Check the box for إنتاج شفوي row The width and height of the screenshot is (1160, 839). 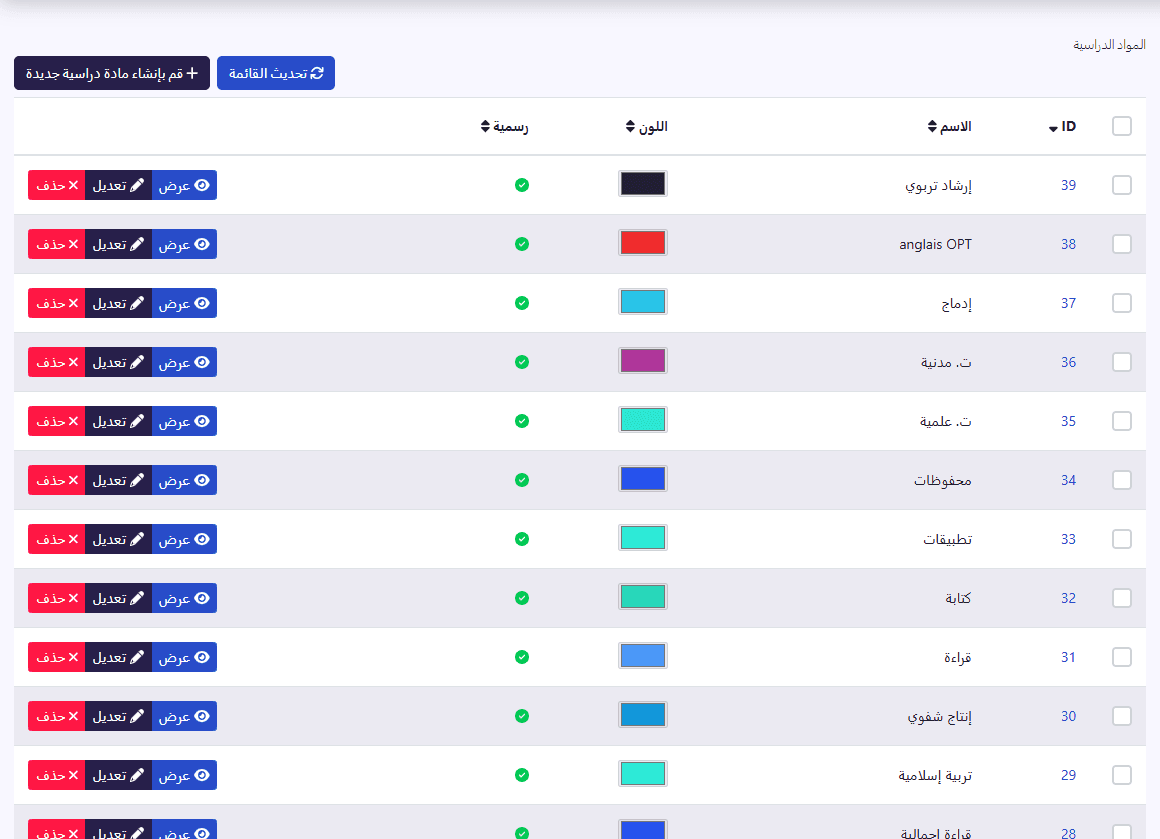click(1122, 716)
